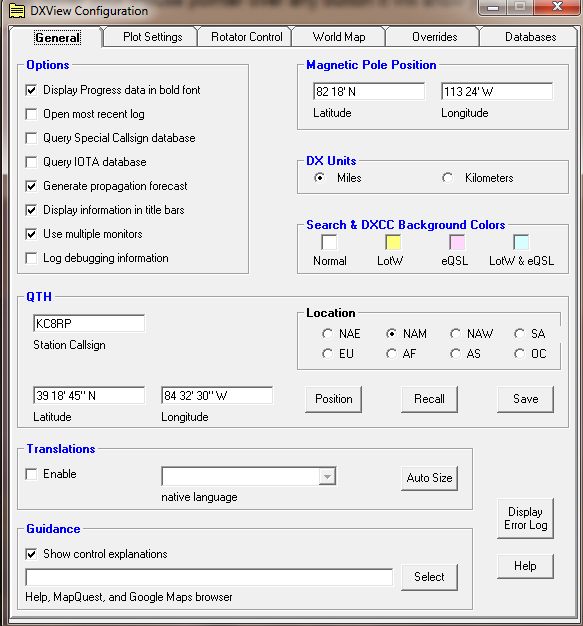The width and height of the screenshot is (583, 626).
Task: Toggle Display information in title bars
Action: click(31, 210)
